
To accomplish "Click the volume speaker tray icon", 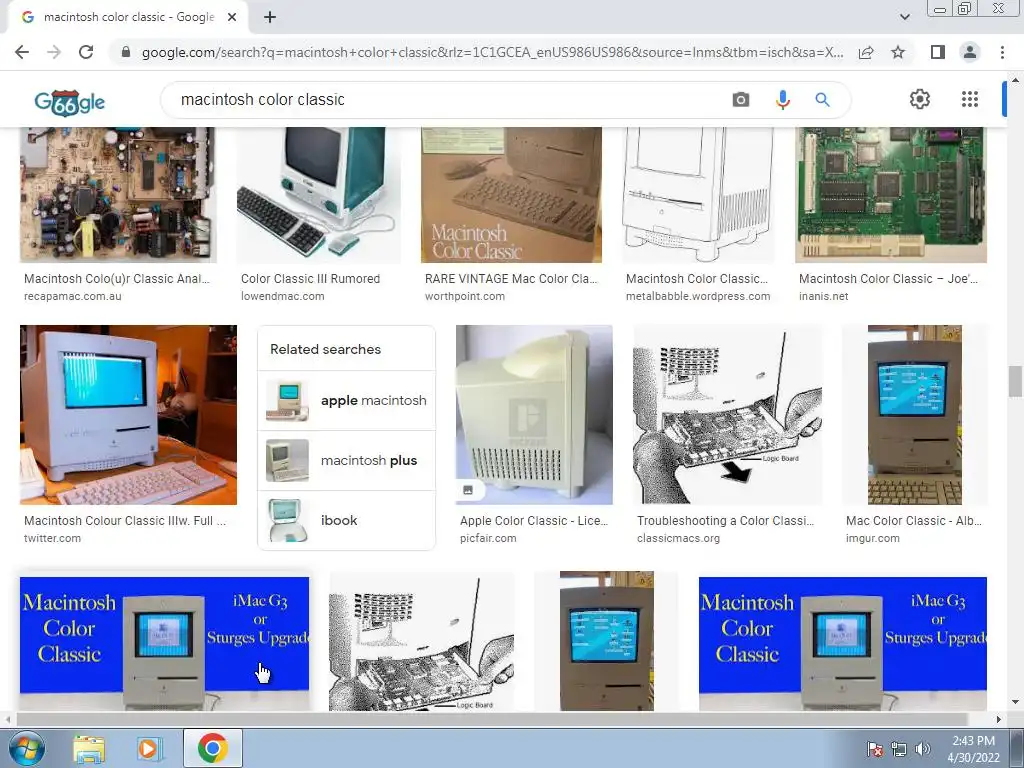I will pos(923,749).
